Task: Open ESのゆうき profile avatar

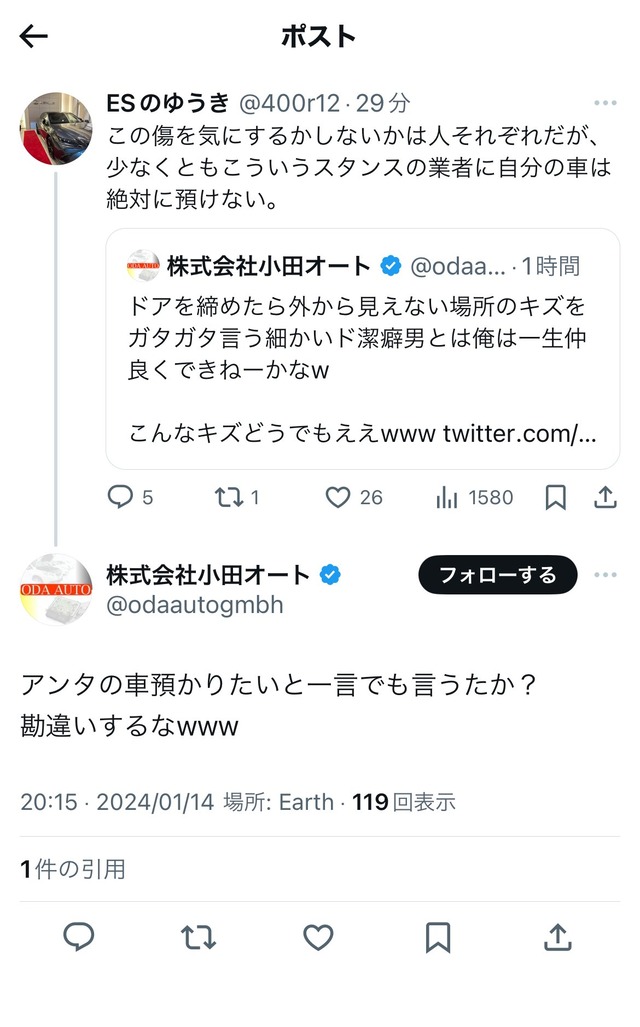Action: tap(56, 127)
